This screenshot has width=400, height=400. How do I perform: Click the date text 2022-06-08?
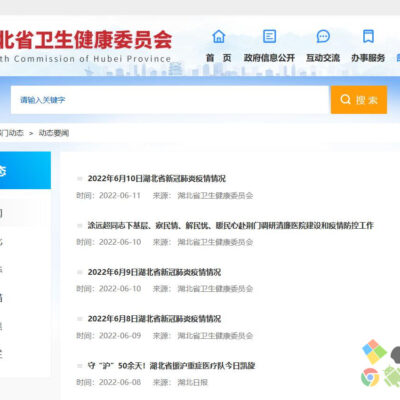tap(120, 382)
